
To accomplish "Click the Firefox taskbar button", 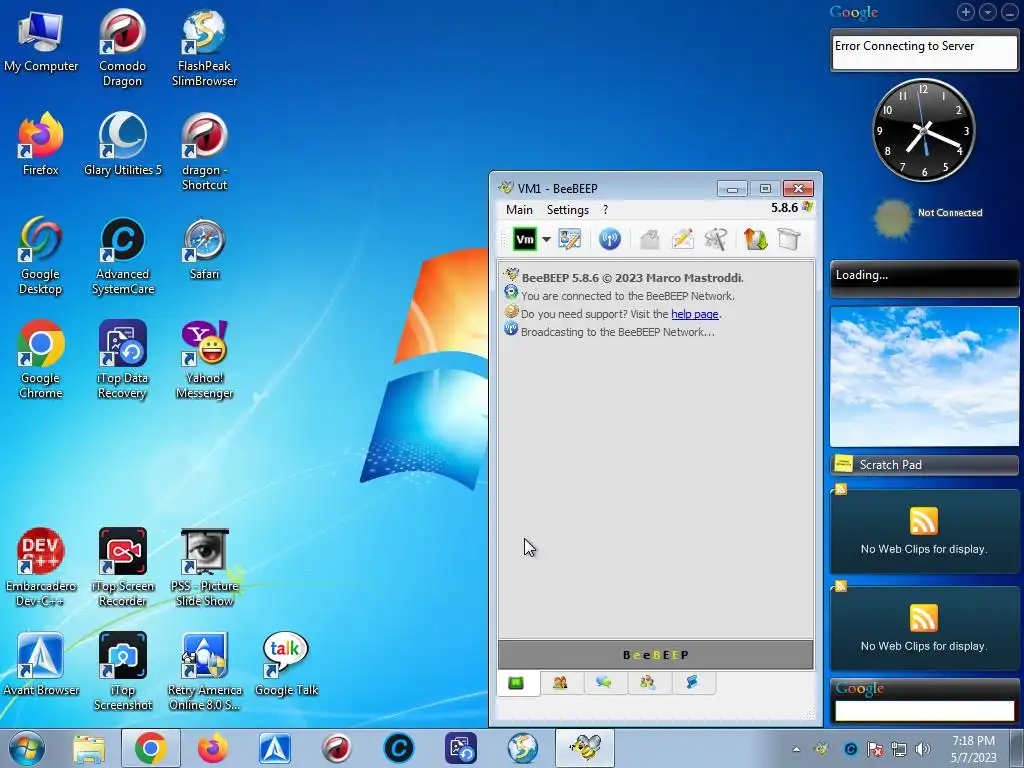I will pos(213,748).
